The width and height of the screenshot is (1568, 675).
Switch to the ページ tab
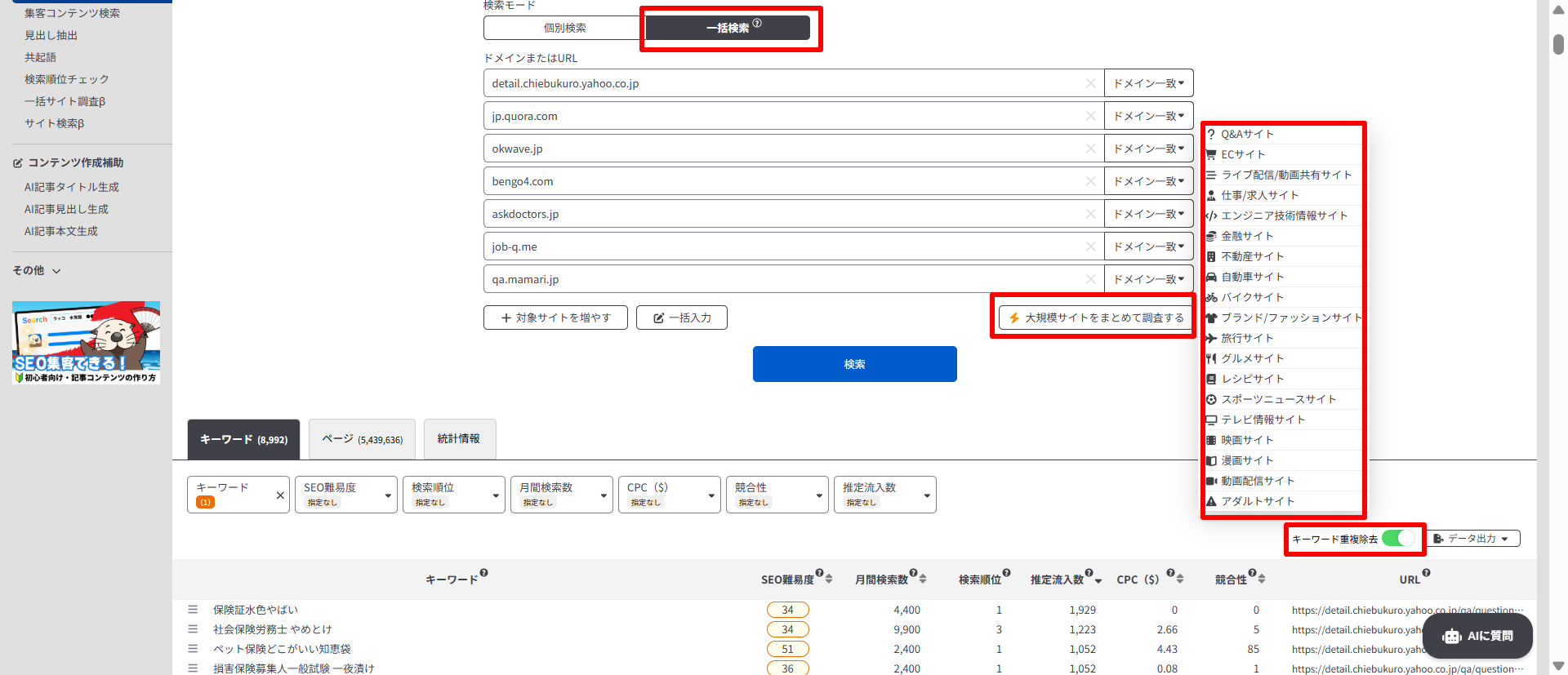(362, 439)
